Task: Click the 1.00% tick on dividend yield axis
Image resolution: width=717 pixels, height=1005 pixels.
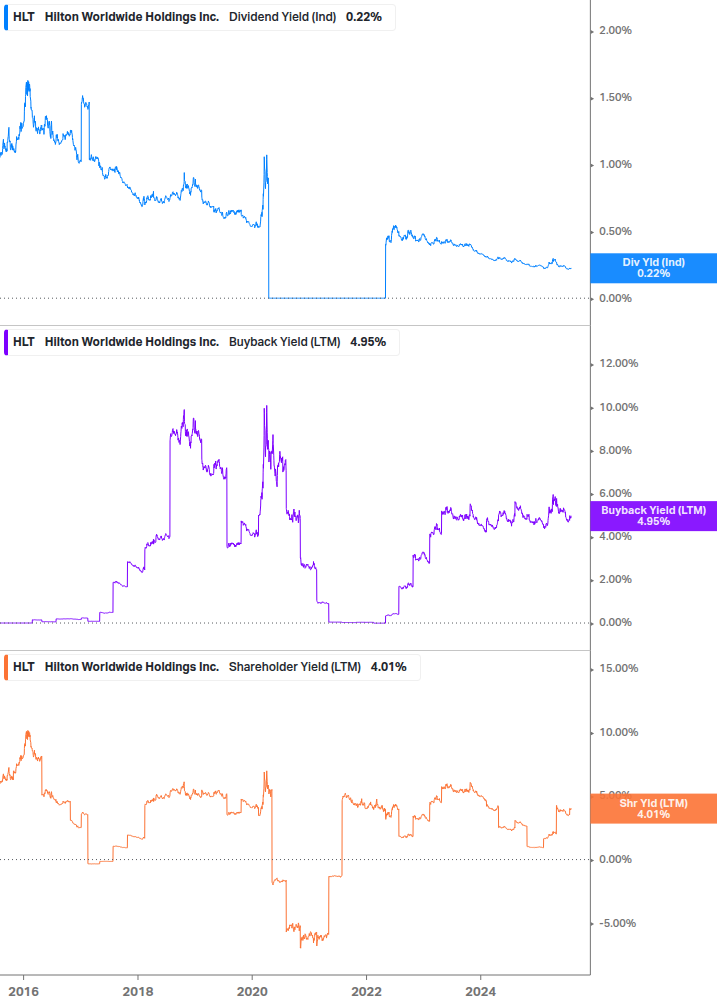Action: click(615, 165)
